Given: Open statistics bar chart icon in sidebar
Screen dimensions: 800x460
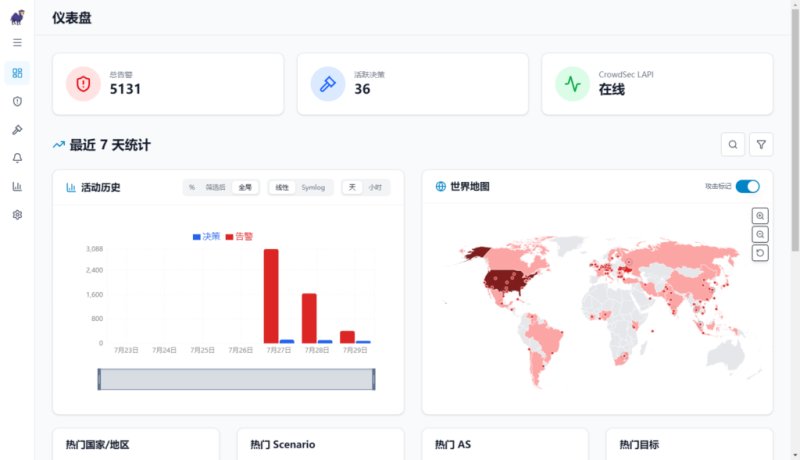Looking at the screenshot, I should 17,187.
